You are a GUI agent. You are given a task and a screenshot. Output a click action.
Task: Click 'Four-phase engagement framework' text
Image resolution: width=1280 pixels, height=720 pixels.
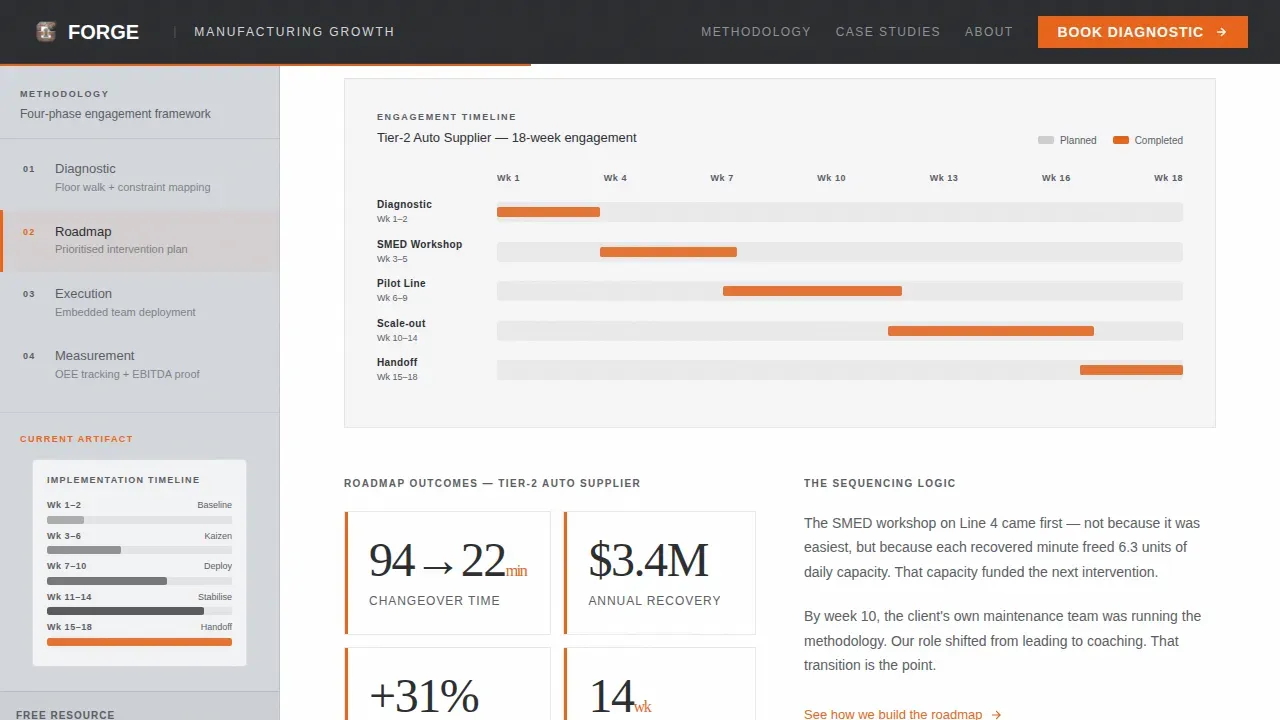coord(115,114)
